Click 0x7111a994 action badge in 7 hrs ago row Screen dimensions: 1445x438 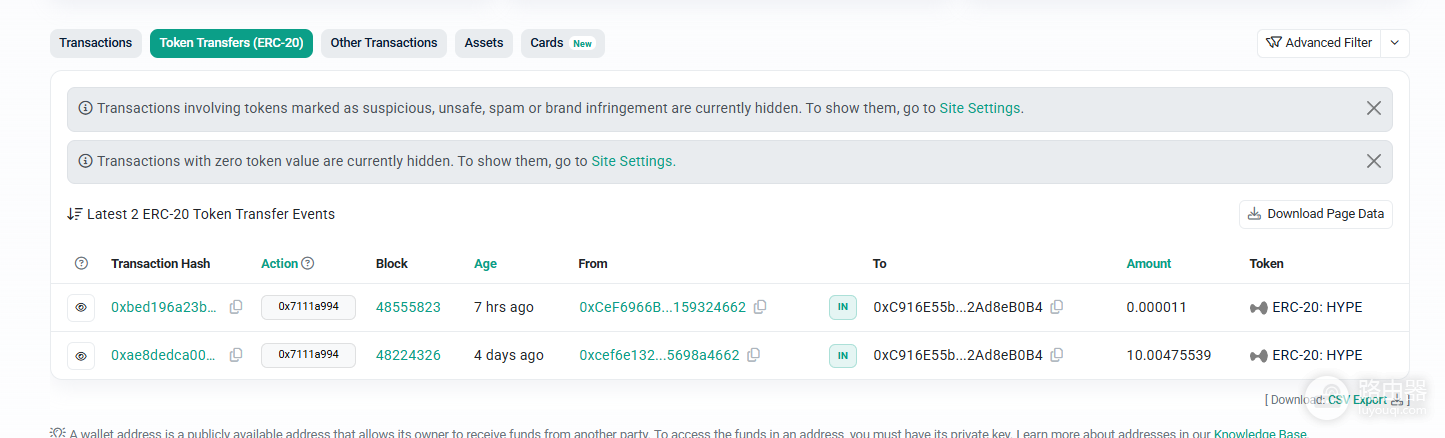click(x=308, y=307)
